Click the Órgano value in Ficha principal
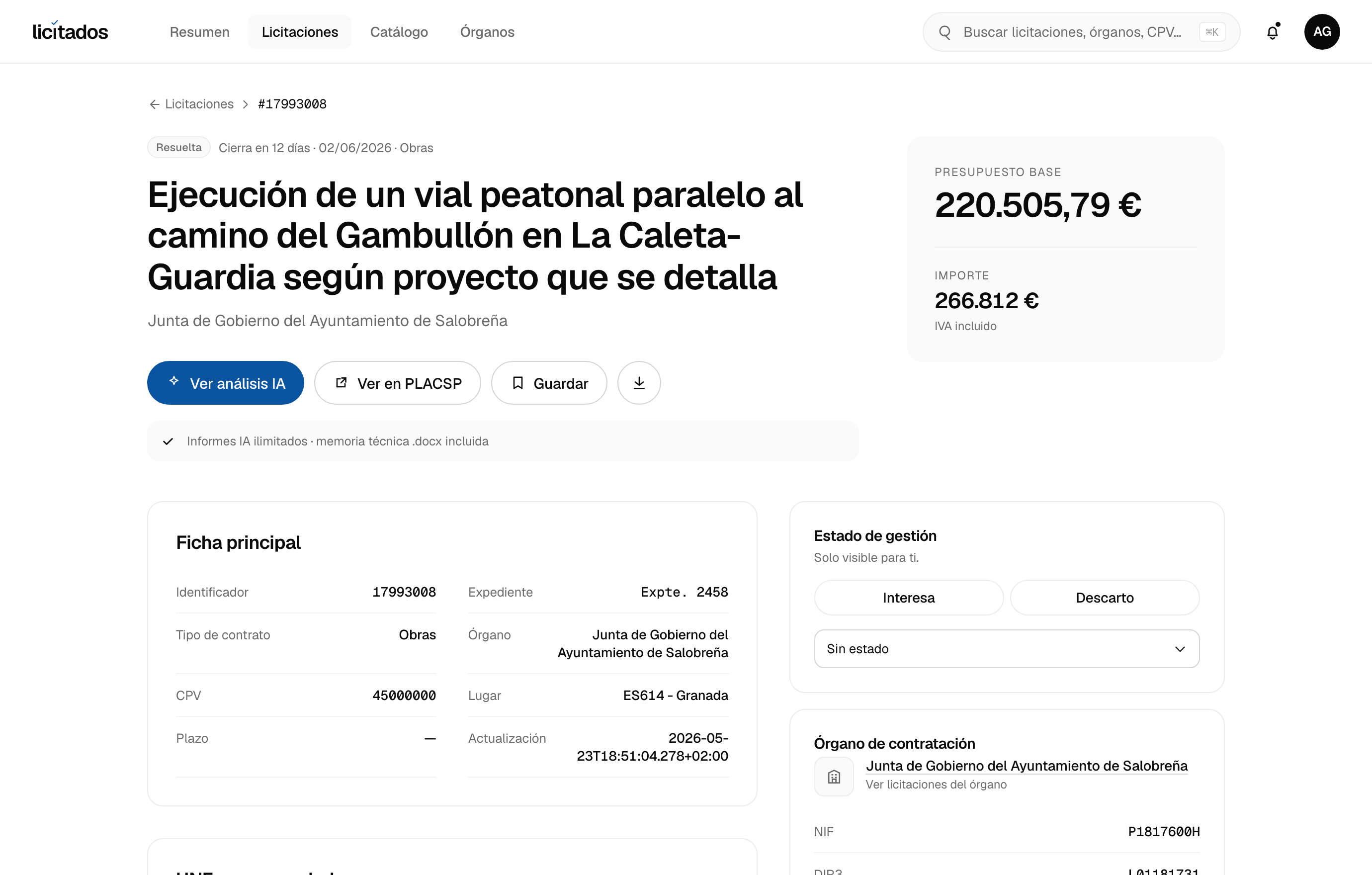1372x875 pixels. point(643,644)
